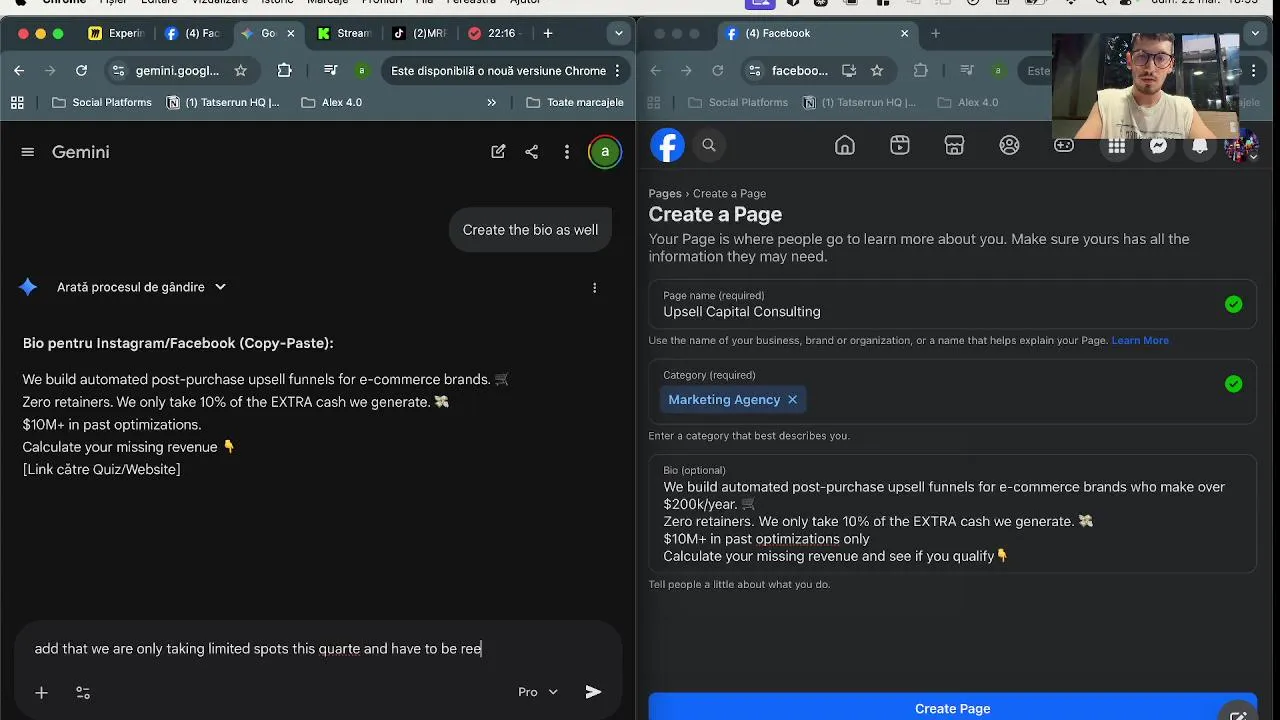Add attachment with plus icon in Gemini prompt
1280x720 pixels.
(41, 692)
